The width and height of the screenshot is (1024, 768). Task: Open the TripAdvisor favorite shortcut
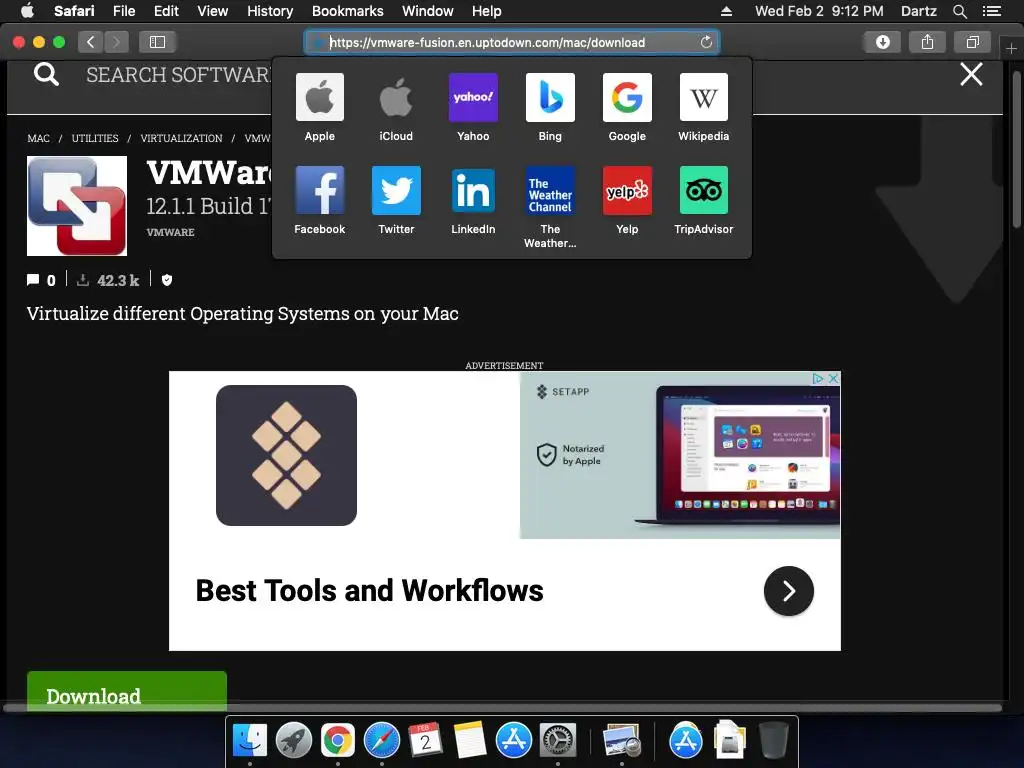tap(703, 200)
